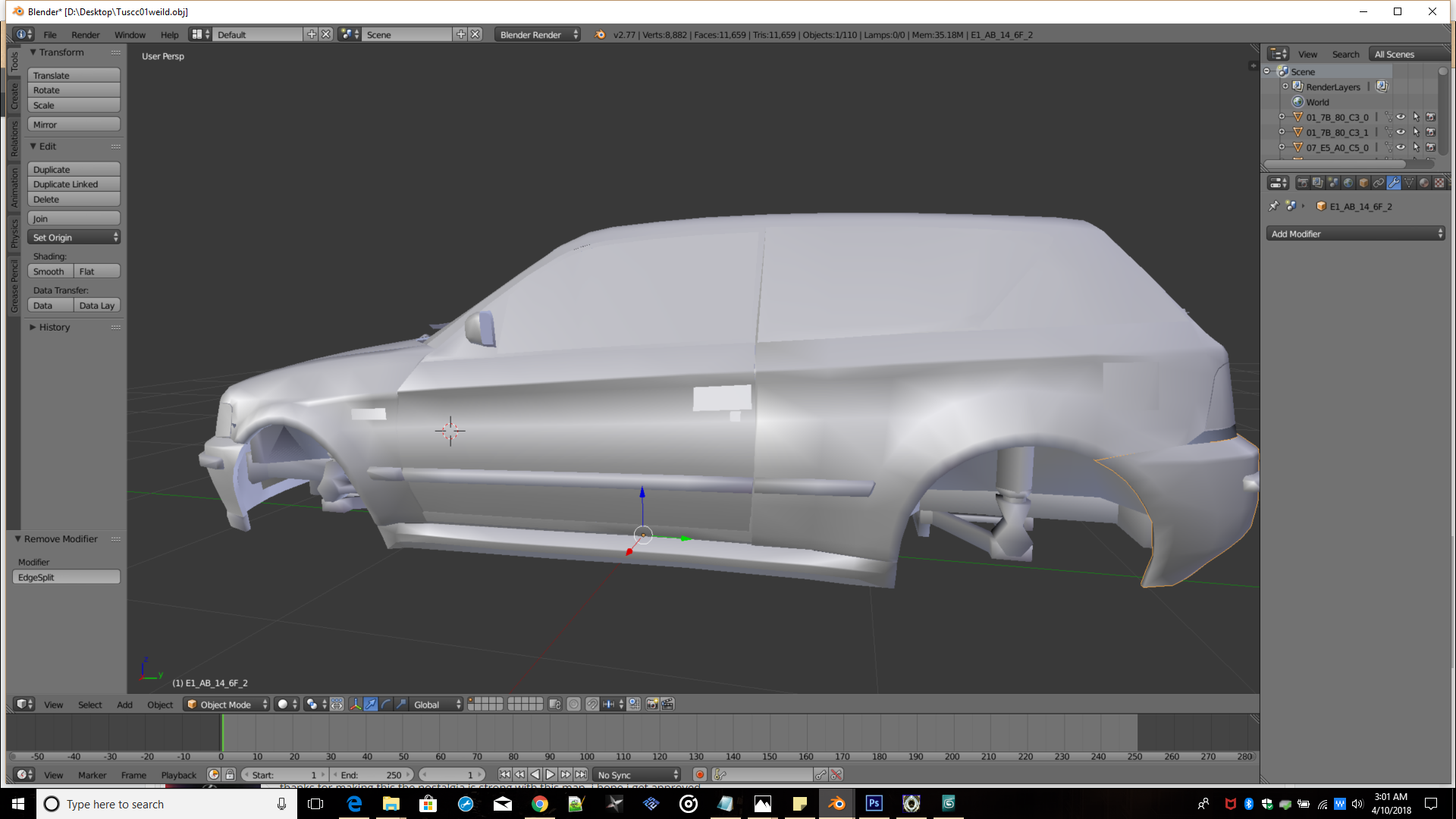Open the Modifiers properties tab (wrench icon)
The image size is (1456, 819).
(x=1394, y=183)
